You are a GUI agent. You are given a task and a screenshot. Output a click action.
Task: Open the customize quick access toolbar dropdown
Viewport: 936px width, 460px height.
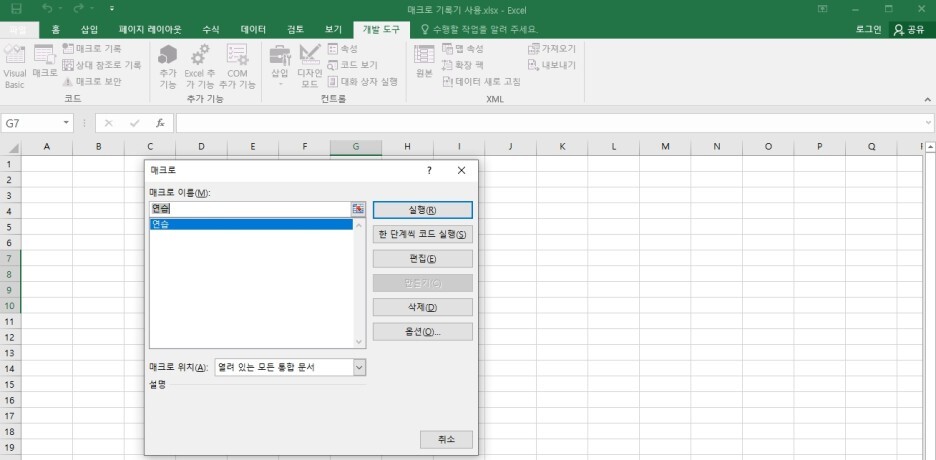point(112,9)
